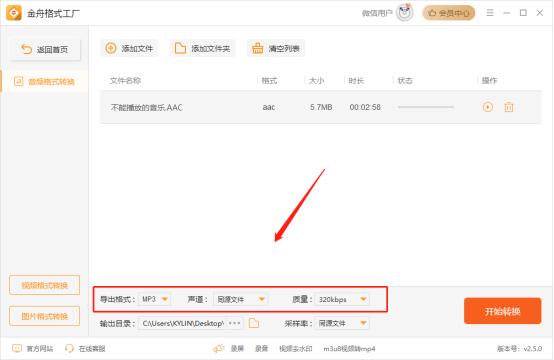Play the 不能播放的音乐.AAC file preview
The width and height of the screenshot is (554, 360).
pyautogui.click(x=488, y=107)
